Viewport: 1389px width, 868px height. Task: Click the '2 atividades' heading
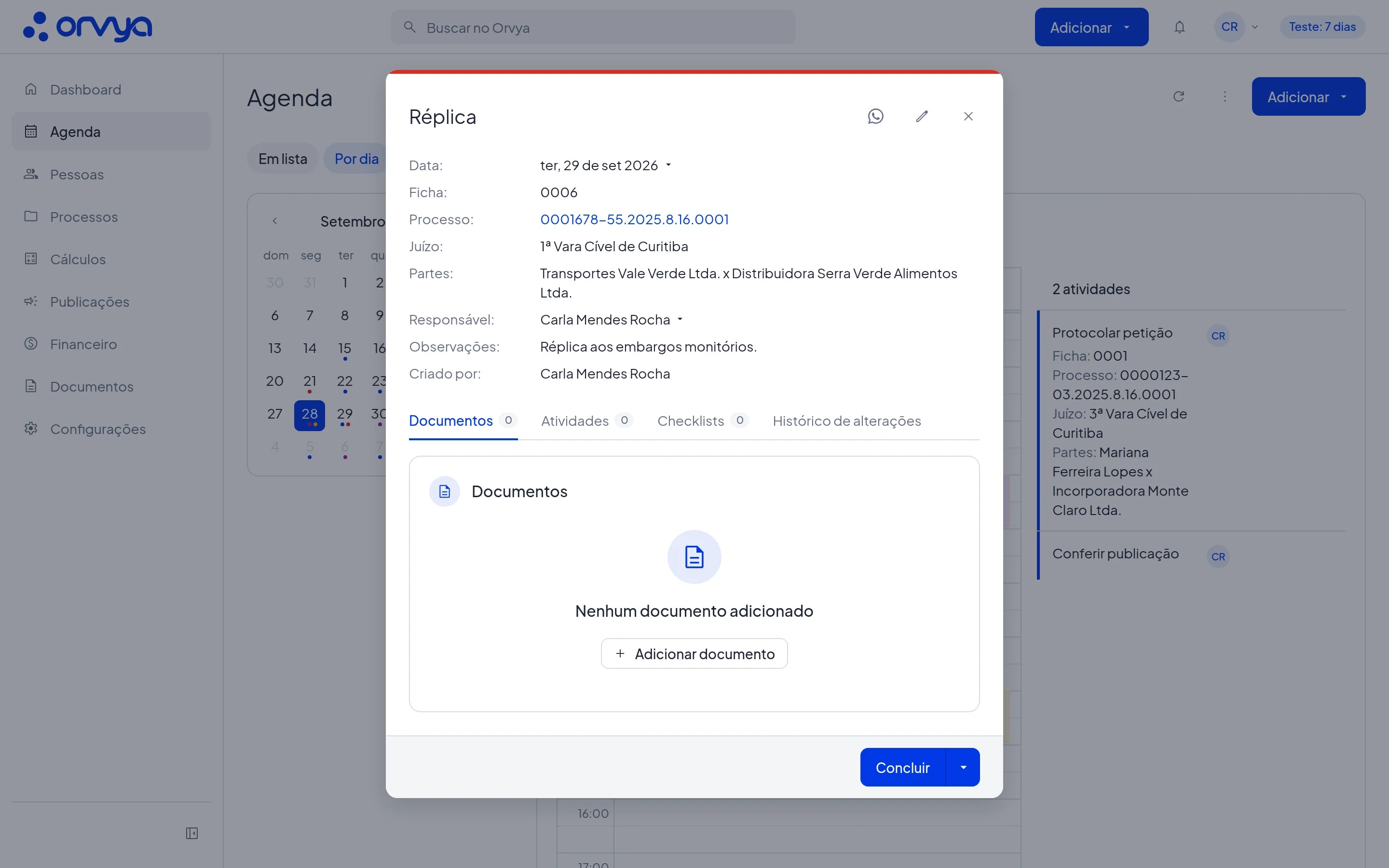(1091, 289)
